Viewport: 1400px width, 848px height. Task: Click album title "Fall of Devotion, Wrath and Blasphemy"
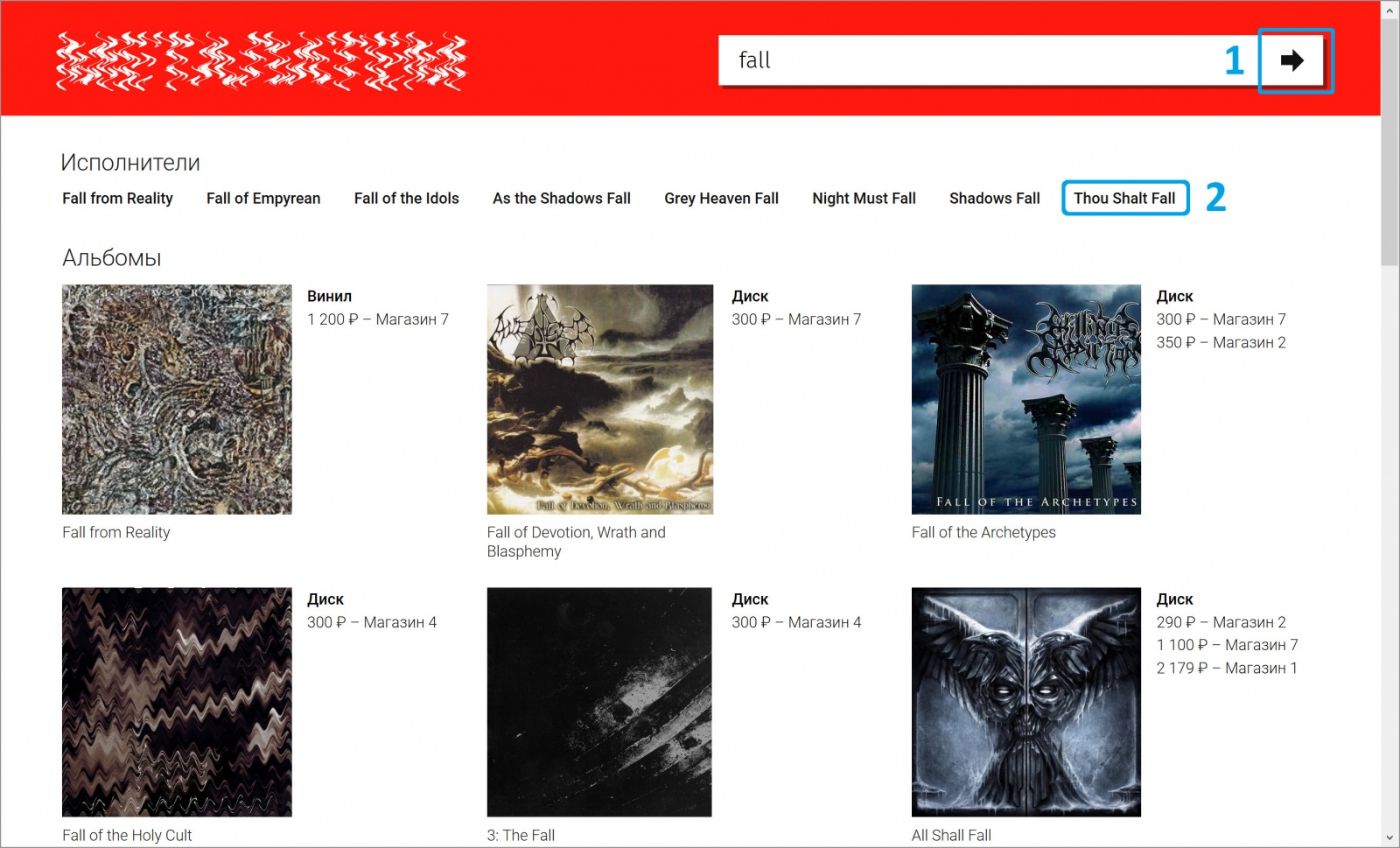[x=576, y=542]
